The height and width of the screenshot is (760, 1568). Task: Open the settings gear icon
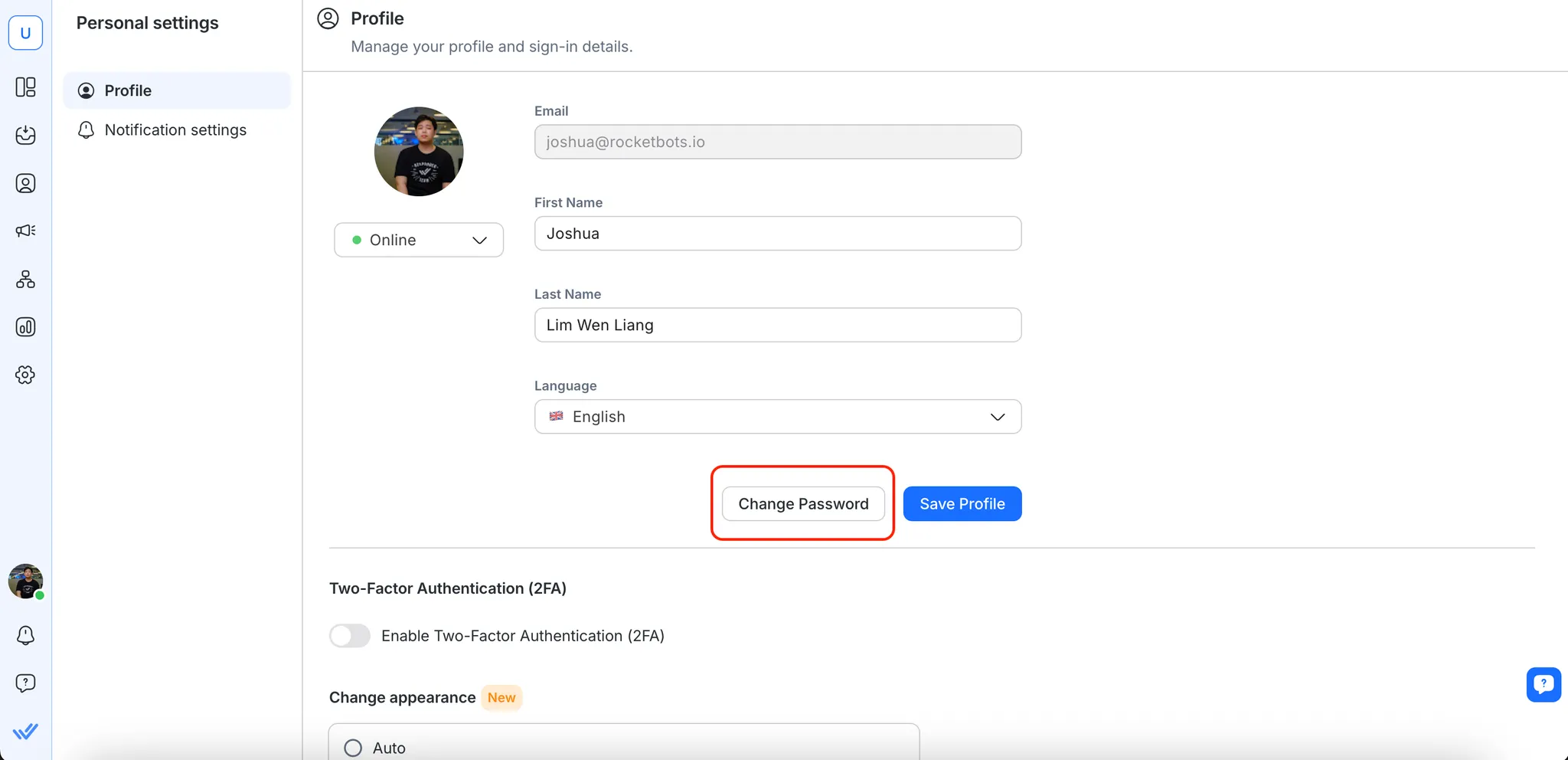pyautogui.click(x=25, y=375)
